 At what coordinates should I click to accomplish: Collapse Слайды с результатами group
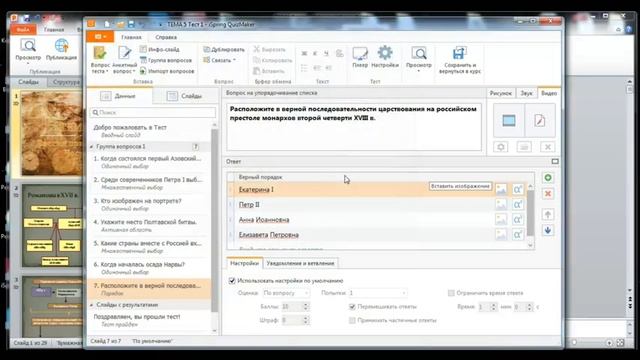tap(92, 305)
